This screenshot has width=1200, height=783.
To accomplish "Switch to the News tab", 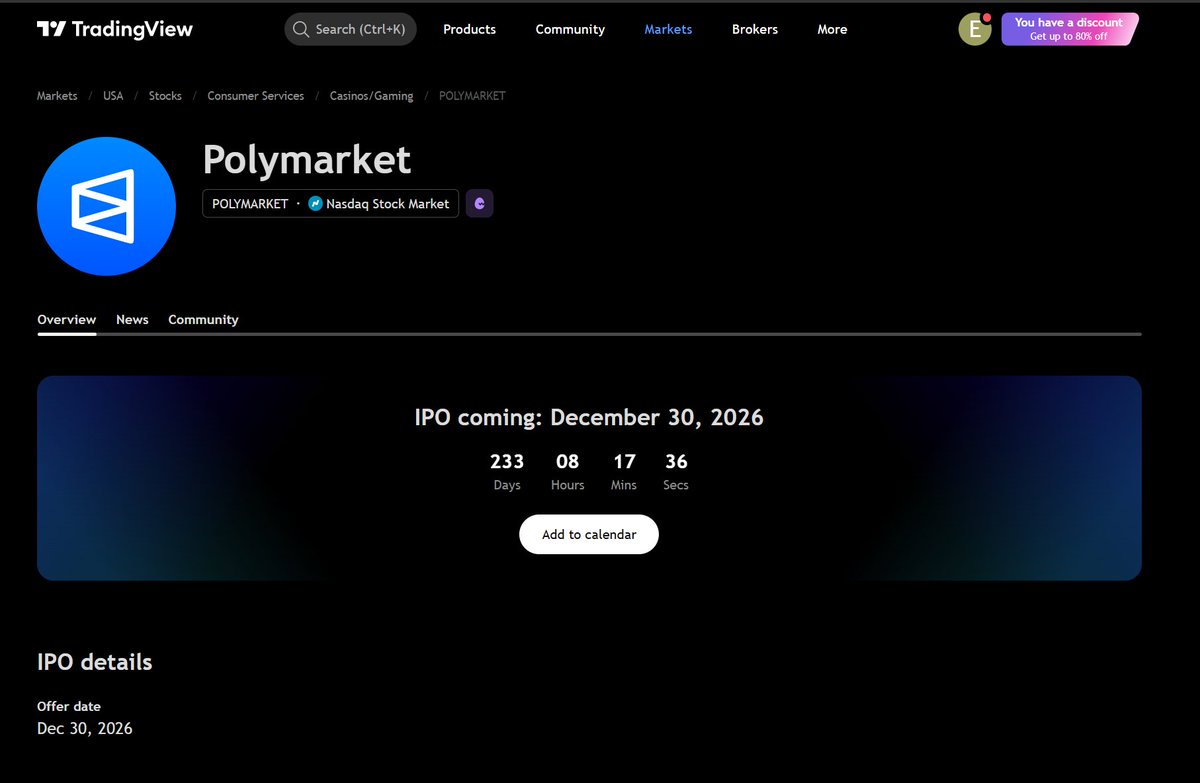I will point(132,320).
